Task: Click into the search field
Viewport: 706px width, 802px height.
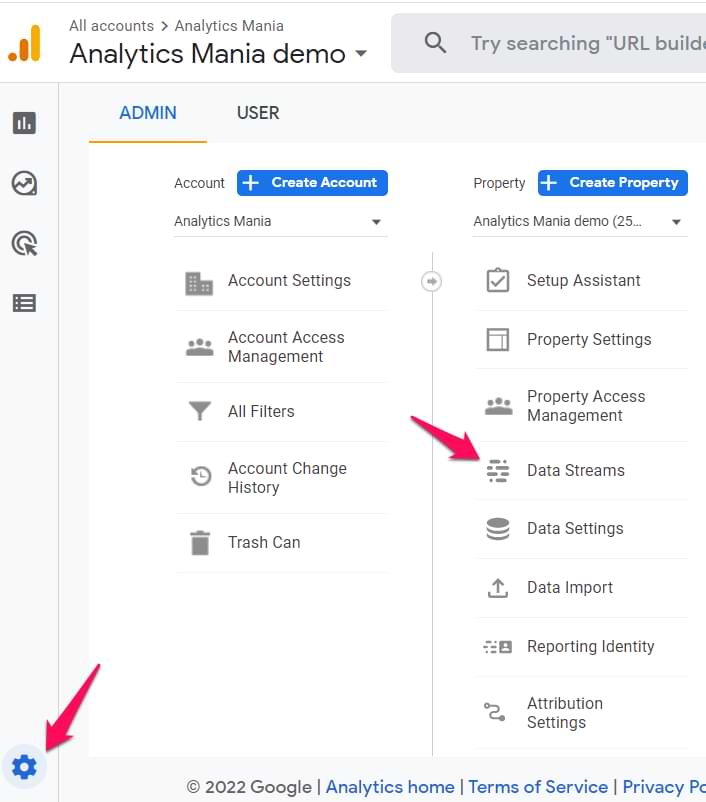Action: click(580, 43)
